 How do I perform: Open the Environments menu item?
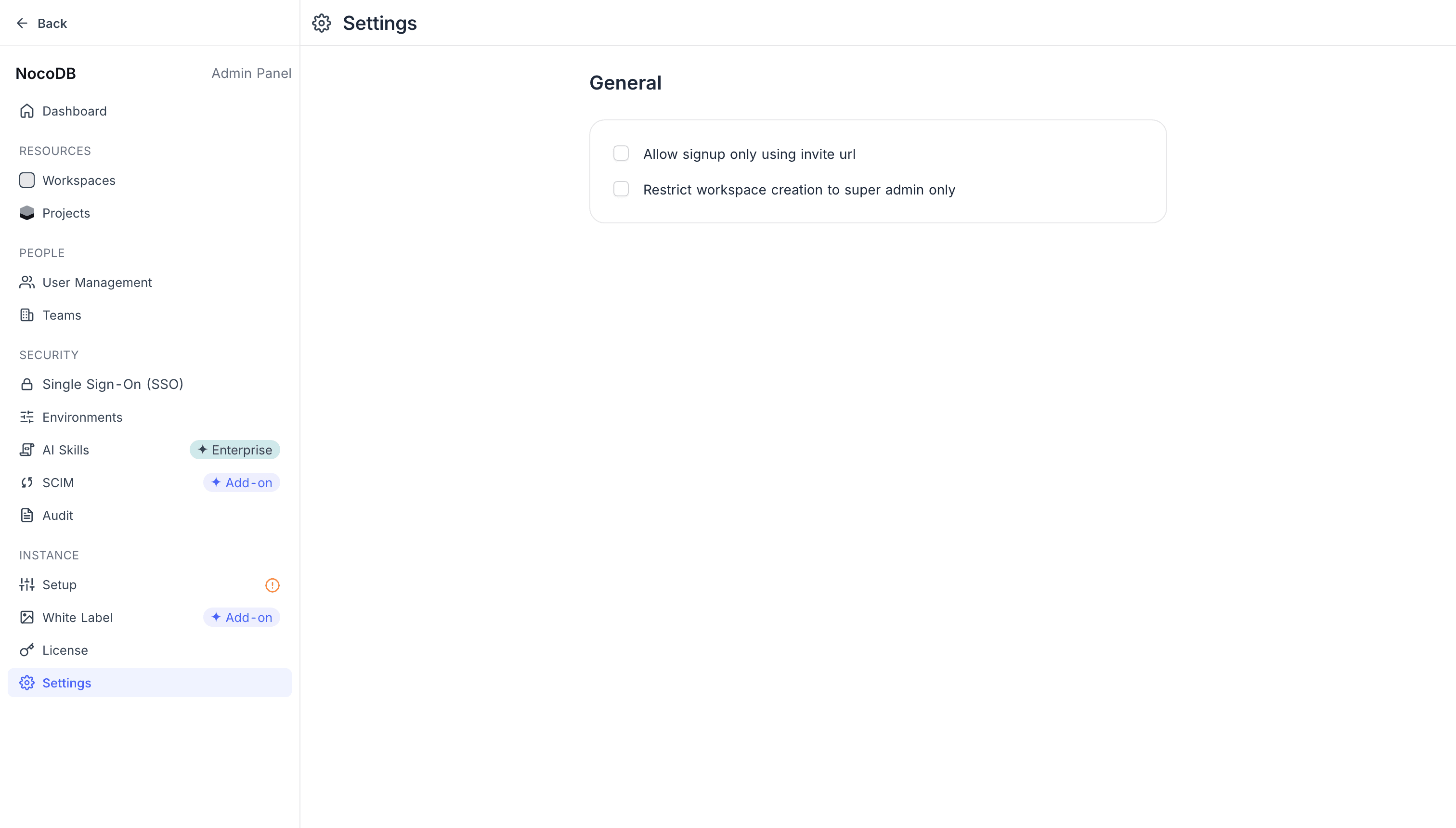[150, 417]
